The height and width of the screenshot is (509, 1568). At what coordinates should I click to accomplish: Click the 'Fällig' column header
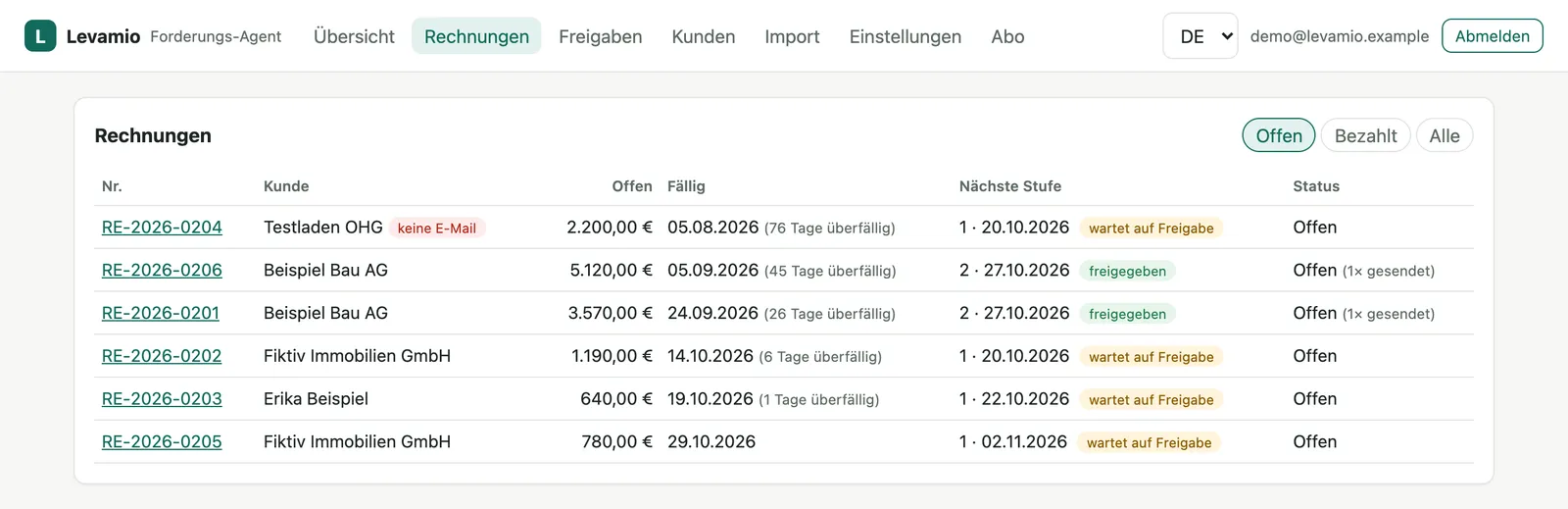point(686,186)
